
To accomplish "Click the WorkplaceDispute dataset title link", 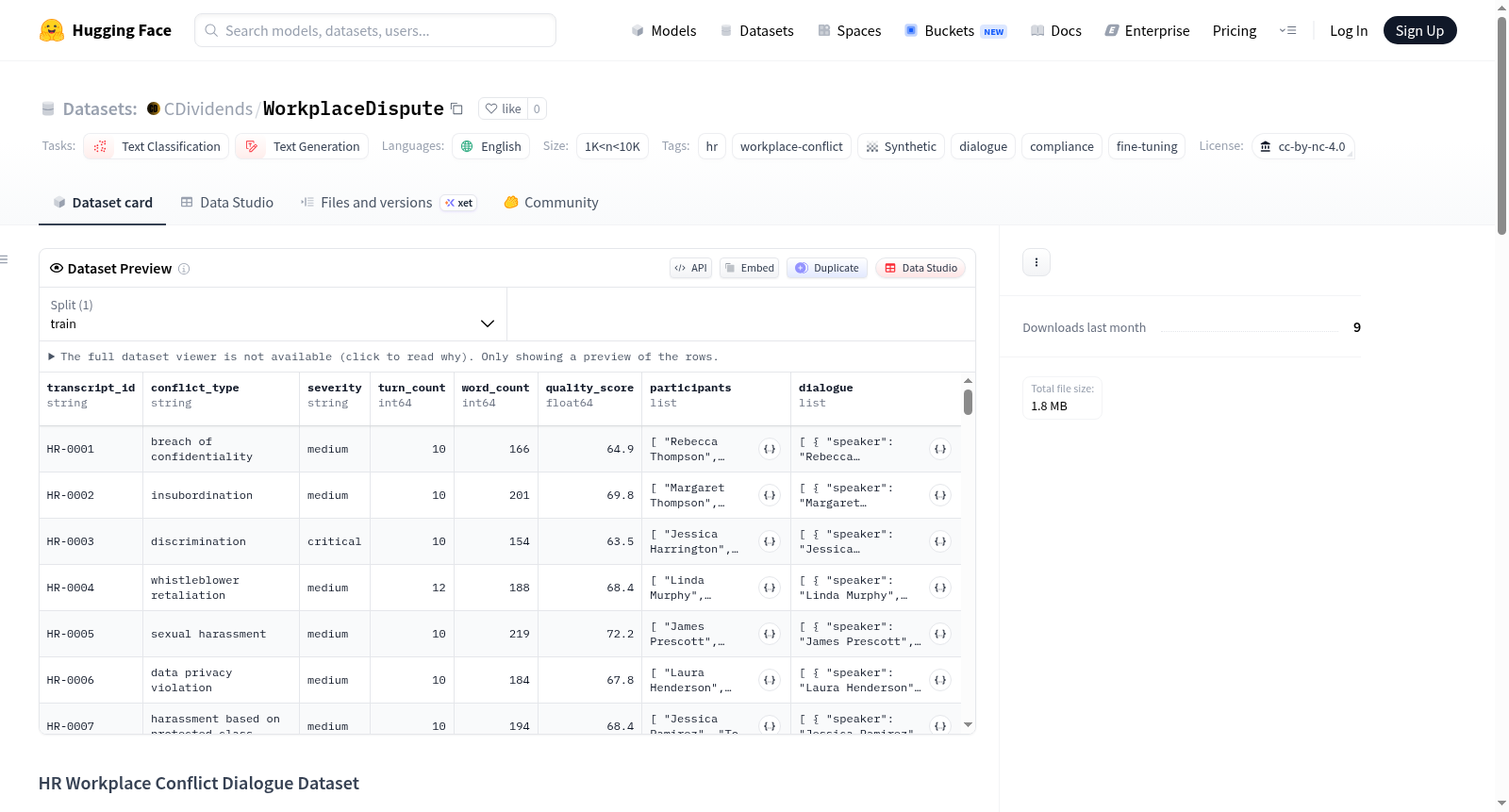I will pyautogui.click(x=354, y=108).
